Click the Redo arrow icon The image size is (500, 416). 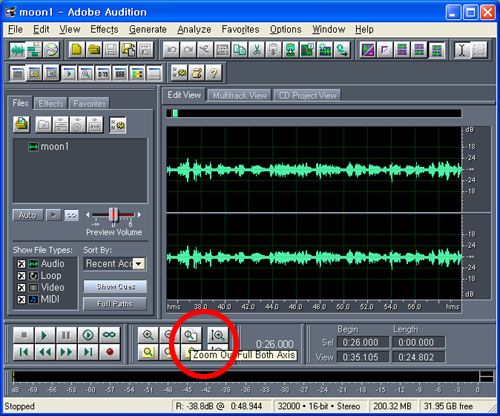[x=188, y=50]
